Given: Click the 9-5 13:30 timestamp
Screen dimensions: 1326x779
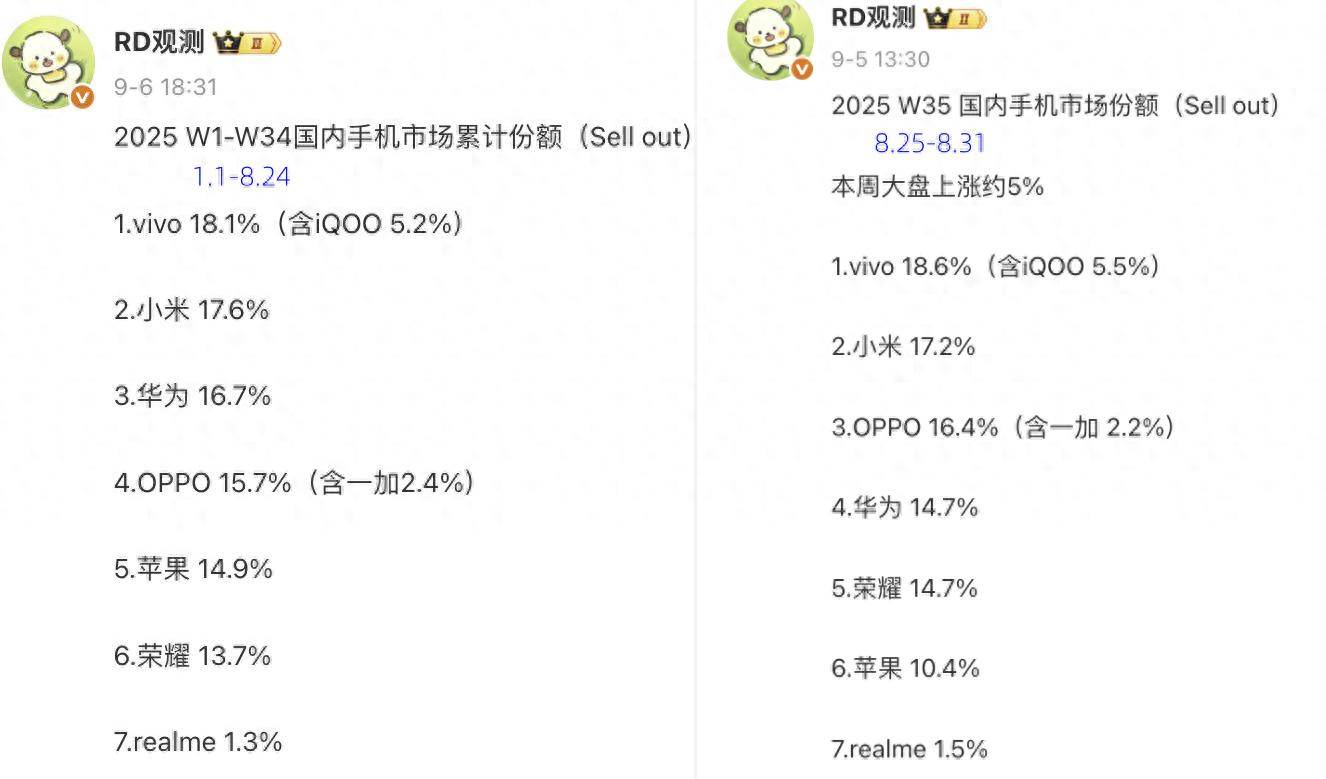Looking at the screenshot, I should pyautogui.click(x=880, y=59).
